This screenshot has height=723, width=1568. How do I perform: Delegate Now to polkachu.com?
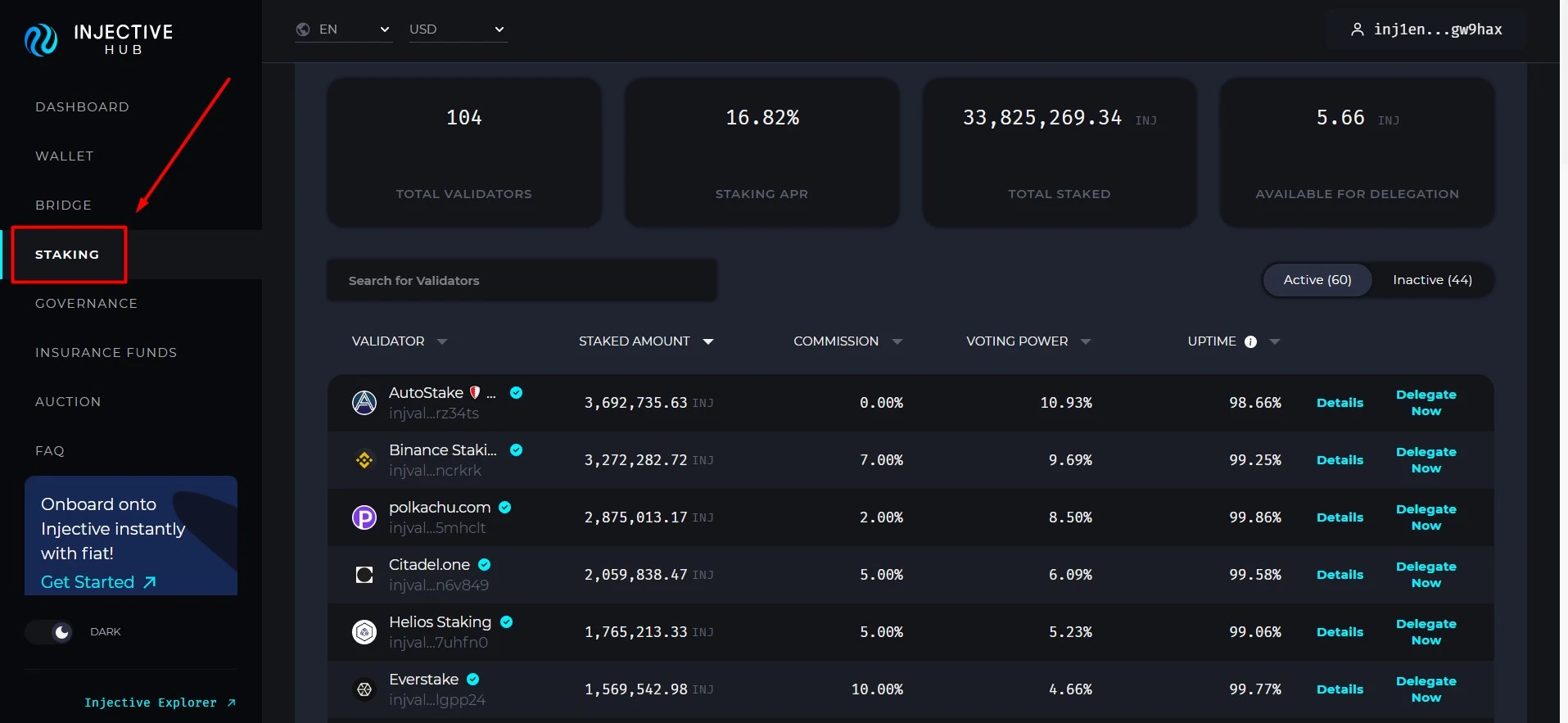[1426, 517]
